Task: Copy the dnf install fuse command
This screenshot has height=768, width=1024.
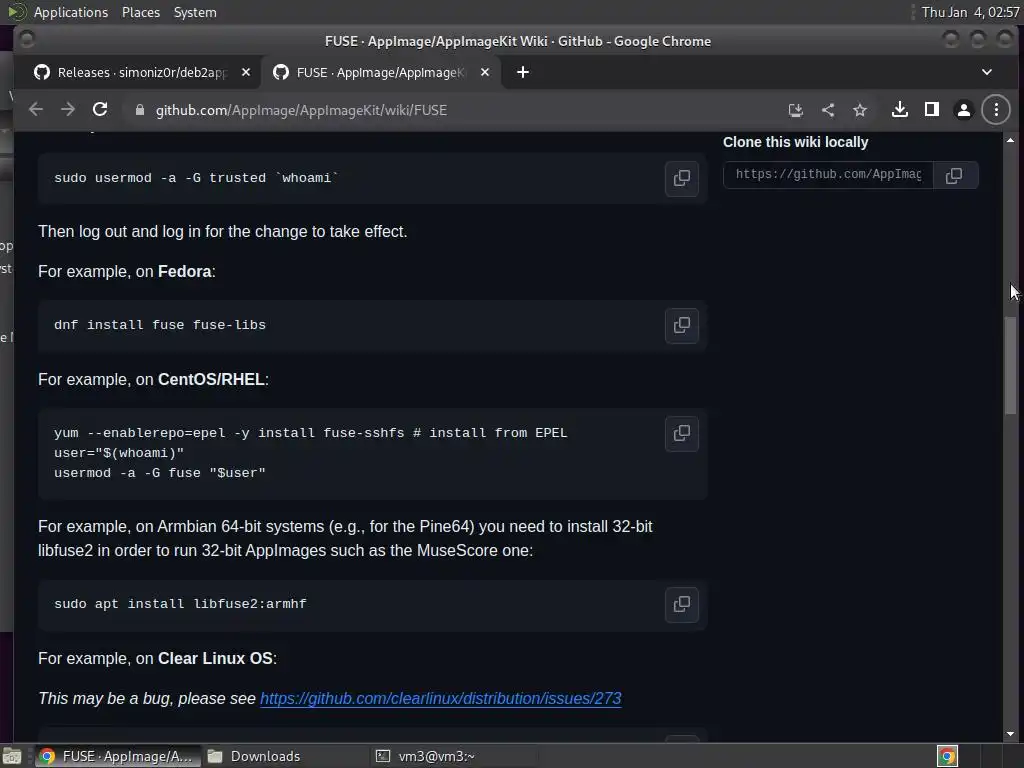Action: coord(682,325)
